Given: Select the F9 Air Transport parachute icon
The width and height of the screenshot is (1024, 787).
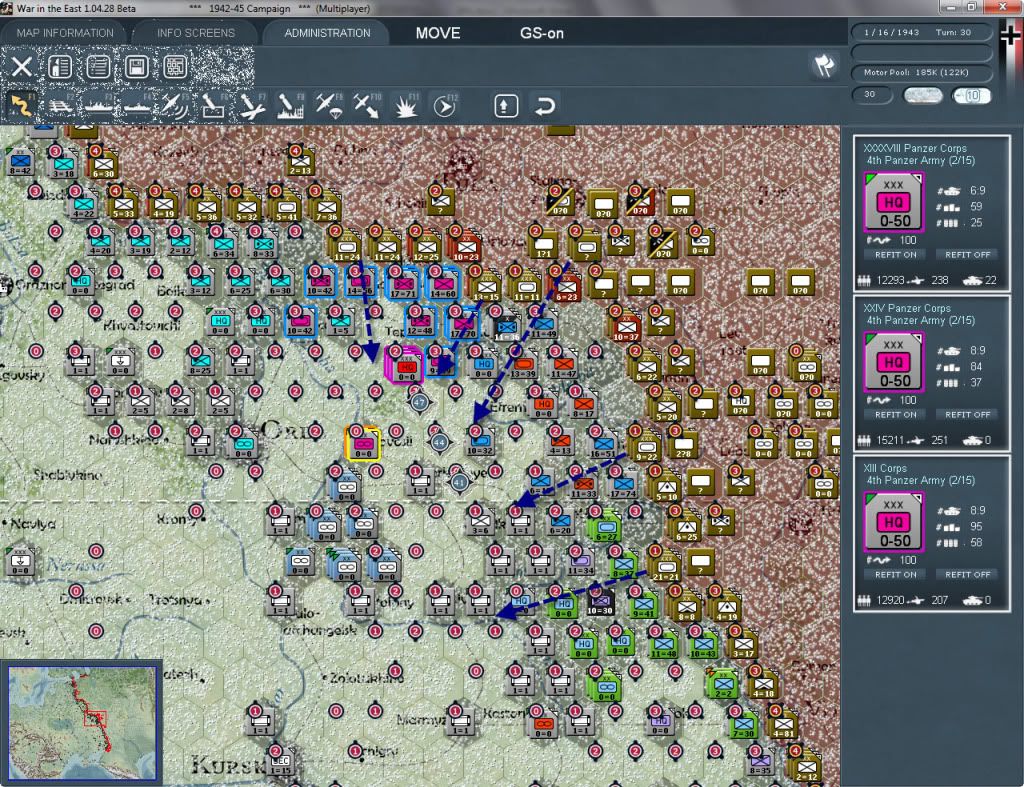Looking at the screenshot, I should [x=328, y=106].
